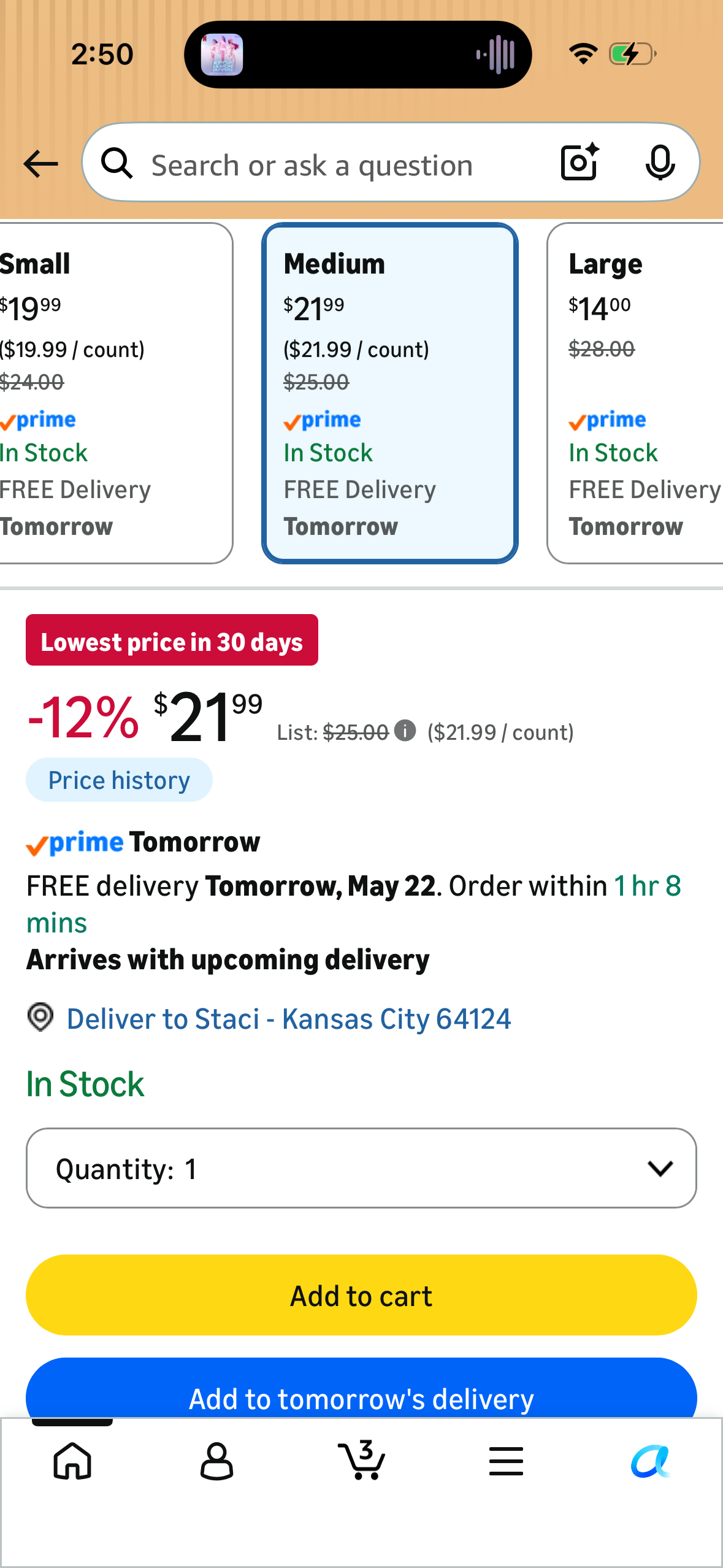Add item to cart

coord(361,1295)
